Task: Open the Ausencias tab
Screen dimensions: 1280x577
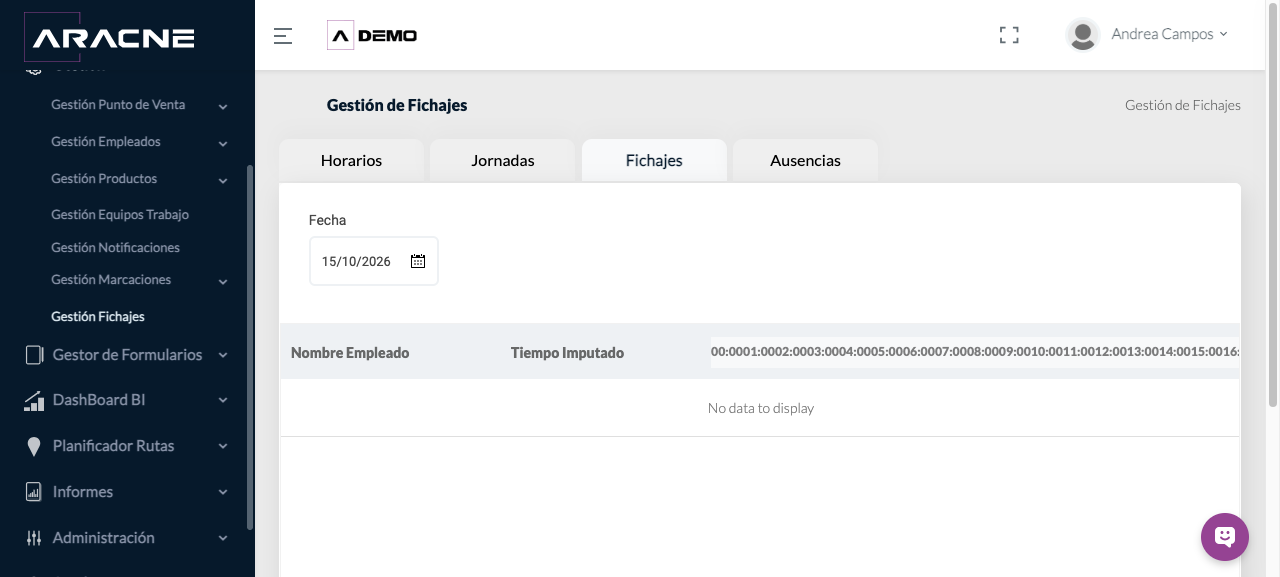Action: tap(806, 160)
